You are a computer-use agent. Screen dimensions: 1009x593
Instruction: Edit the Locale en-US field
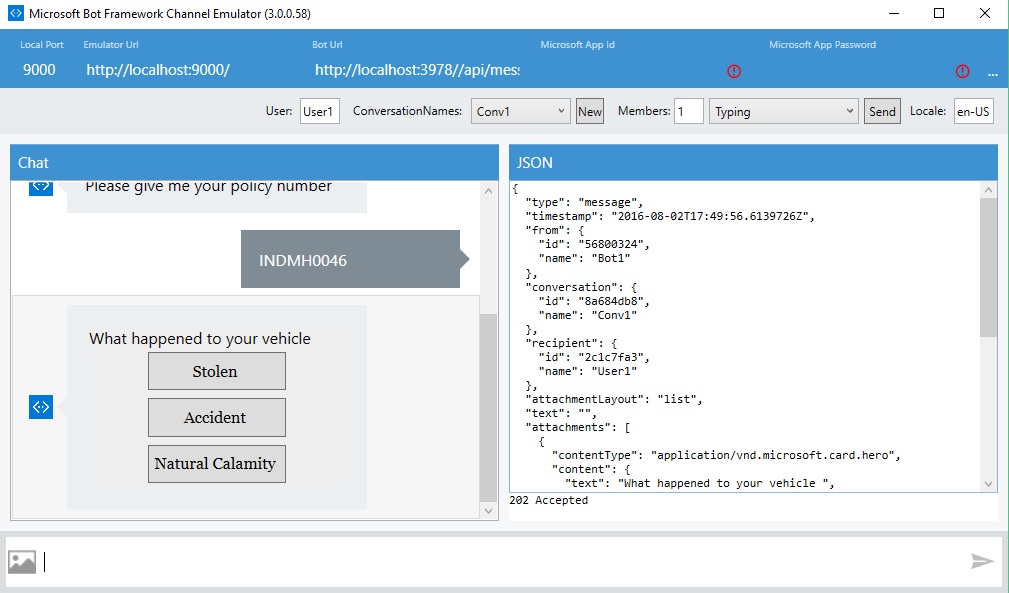(973, 111)
